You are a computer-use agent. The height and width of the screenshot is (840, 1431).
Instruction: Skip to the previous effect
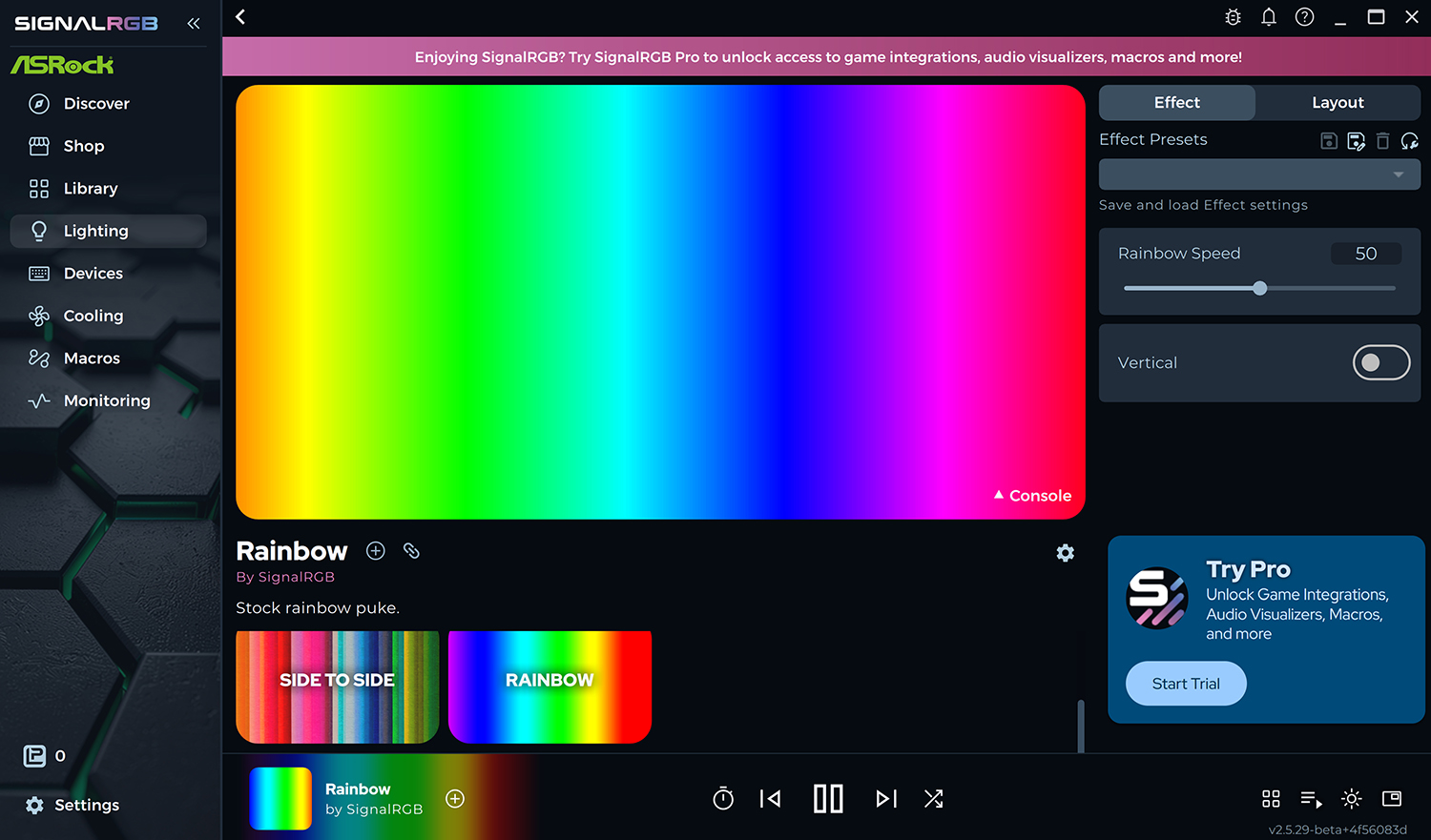tap(771, 799)
